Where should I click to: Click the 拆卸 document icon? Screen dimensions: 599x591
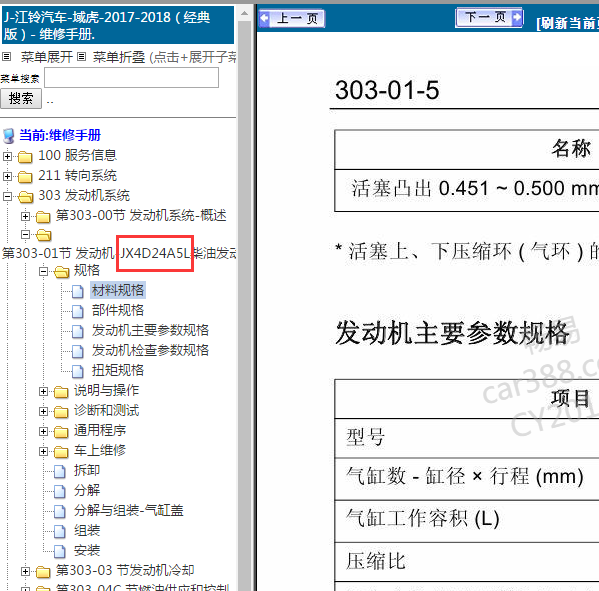(x=60, y=471)
